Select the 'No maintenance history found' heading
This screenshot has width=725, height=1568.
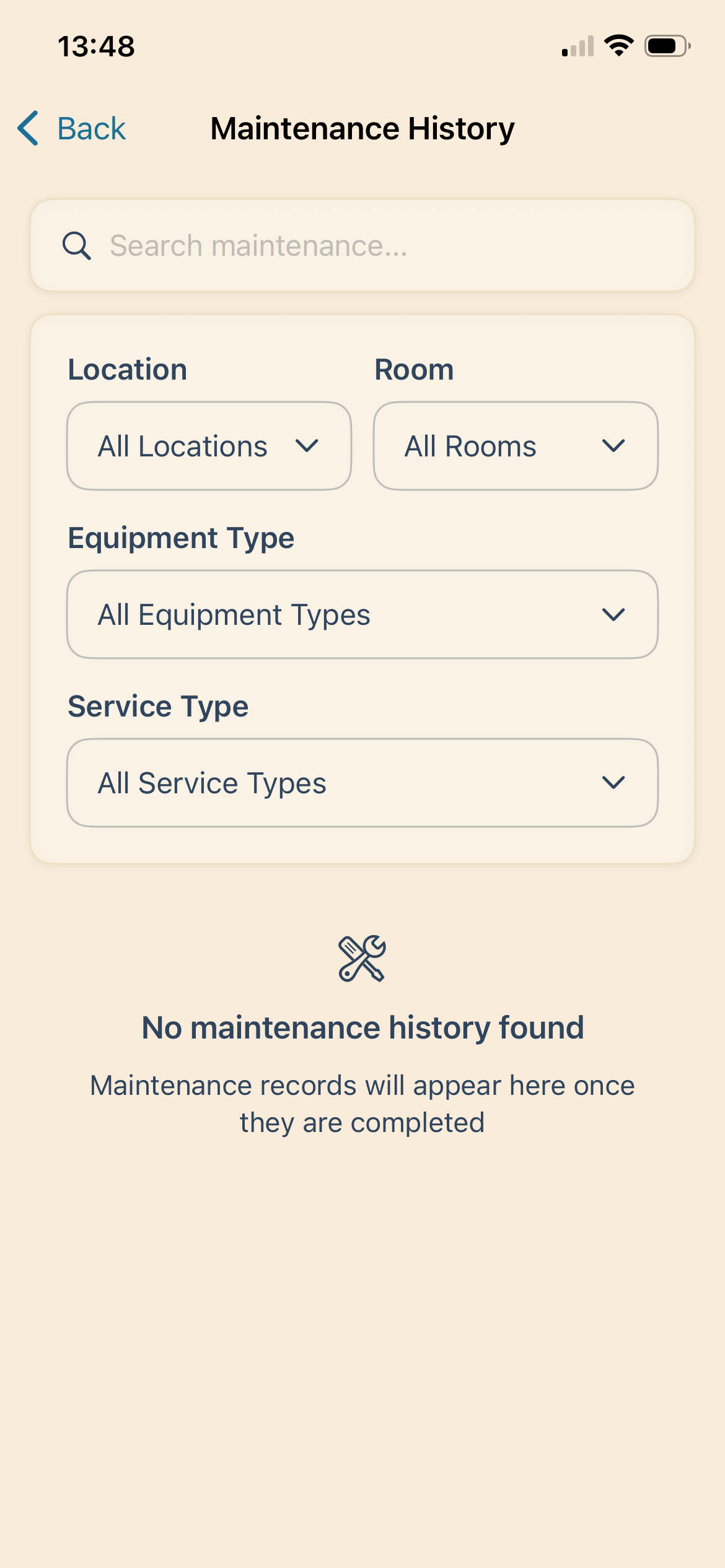pyautogui.click(x=362, y=1028)
